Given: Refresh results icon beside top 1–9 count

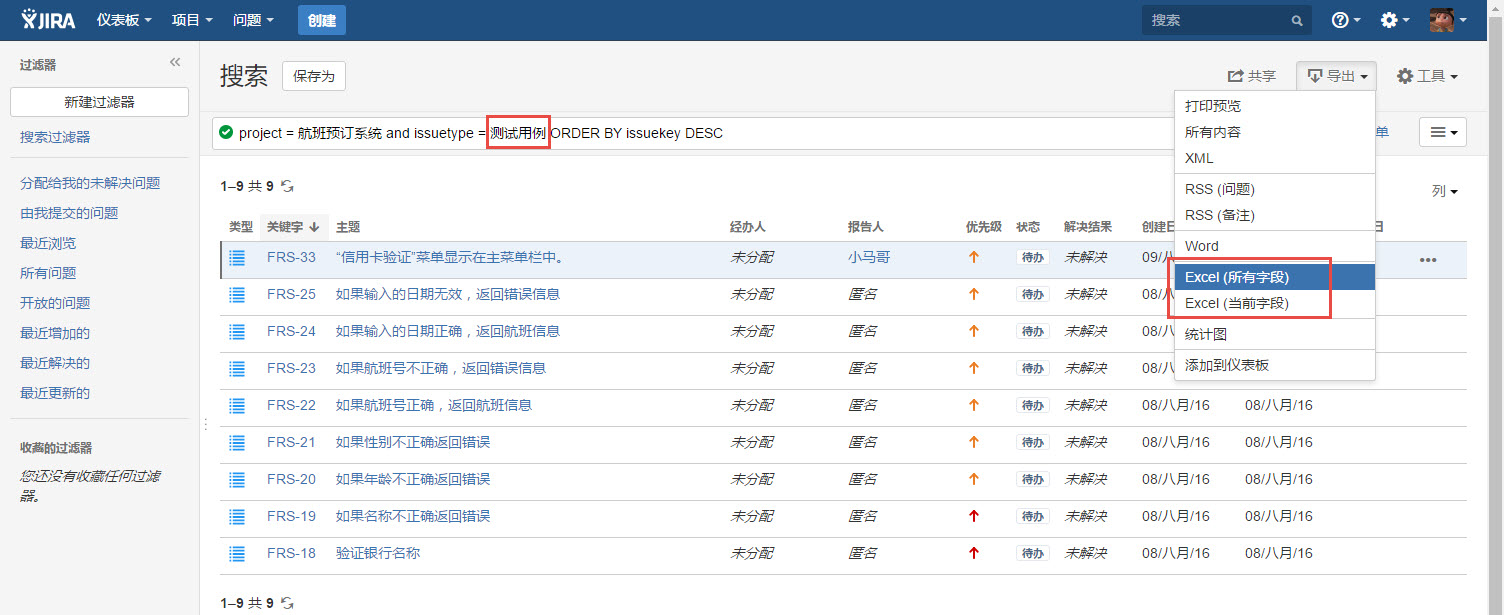Looking at the screenshot, I should (287, 186).
